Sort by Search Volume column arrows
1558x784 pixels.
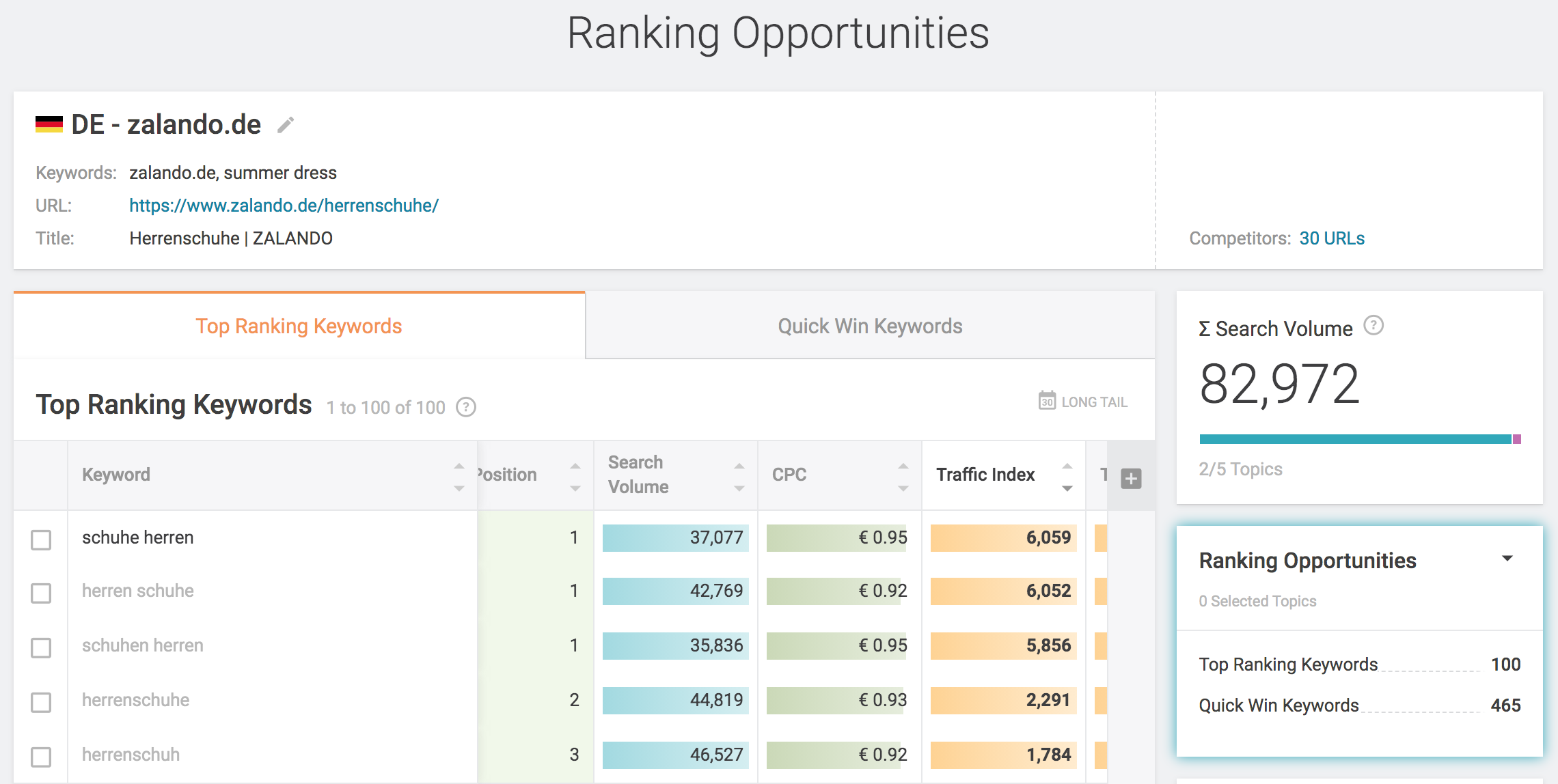[x=739, y=477]
